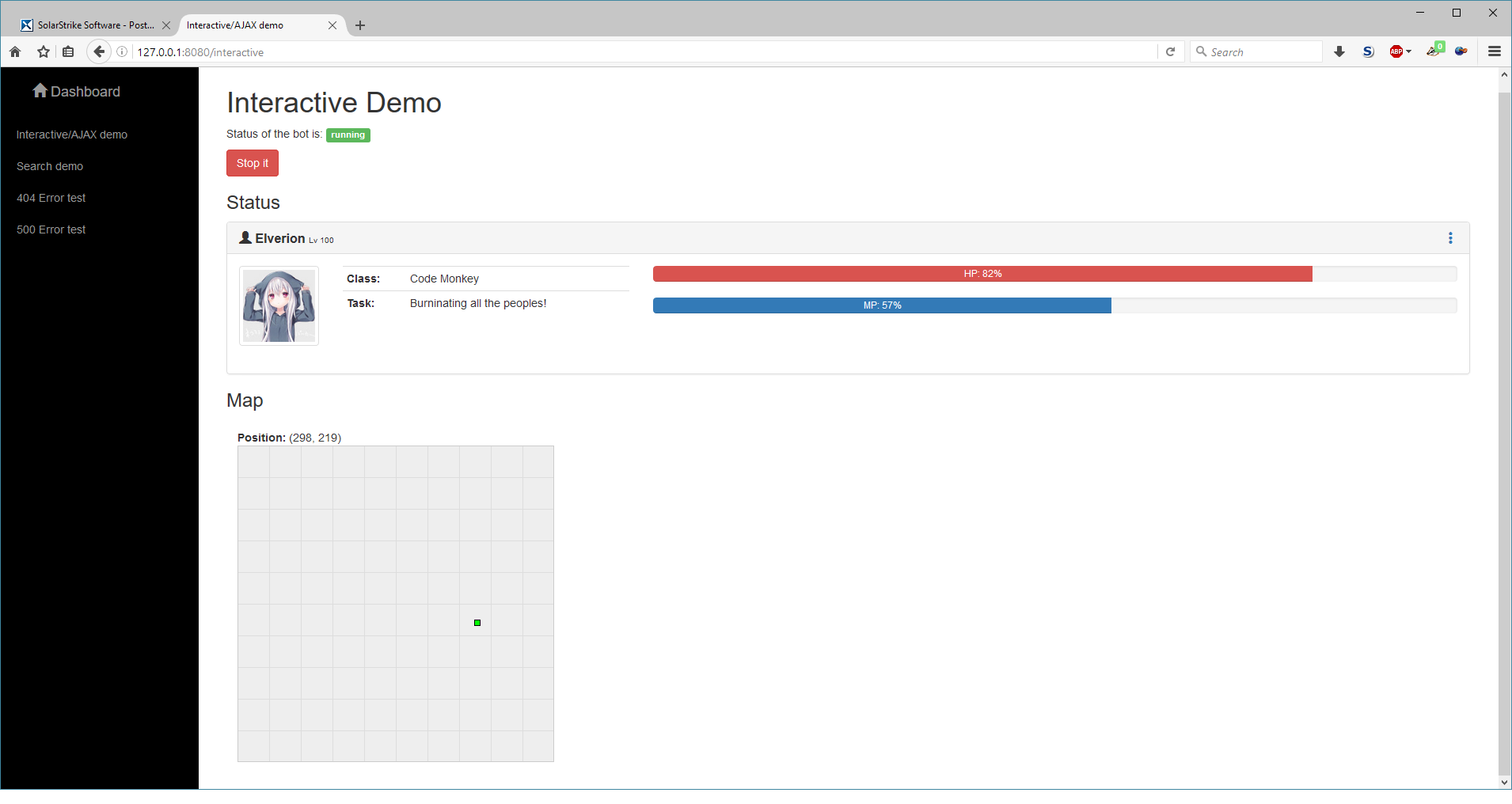The image size is (1512, 804).
Task: Click the red HP progress bar
Action: [982, 274]
